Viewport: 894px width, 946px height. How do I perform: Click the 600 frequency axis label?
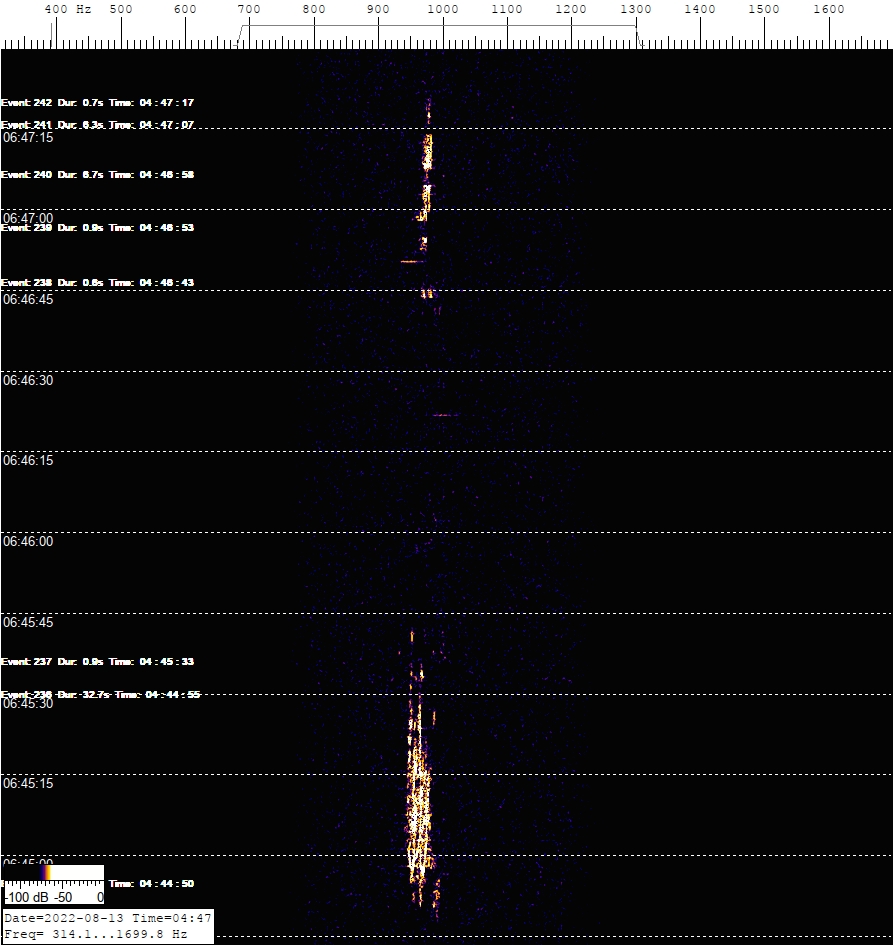click(185, 9)
